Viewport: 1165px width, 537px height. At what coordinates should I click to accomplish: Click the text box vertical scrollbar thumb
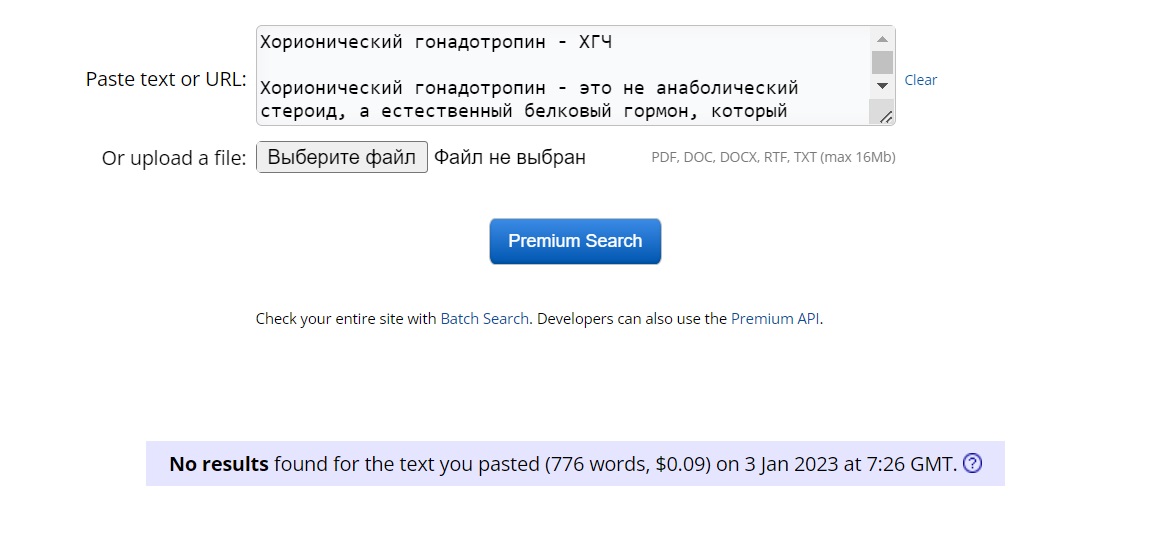882,62
